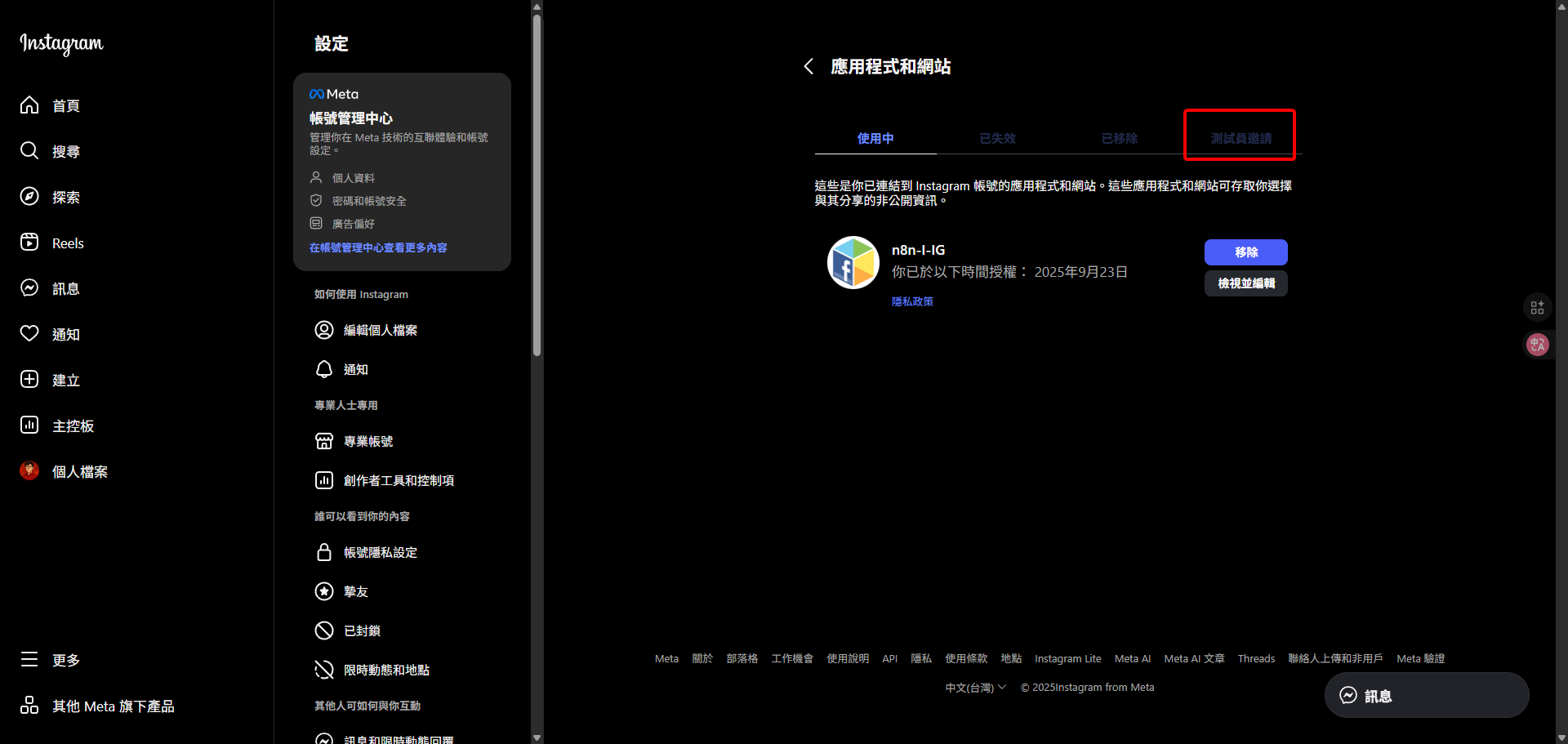Screen dimensions: 1568x744
Task: Create a new post with the plus icon
Action: click(x=29, y=379)
